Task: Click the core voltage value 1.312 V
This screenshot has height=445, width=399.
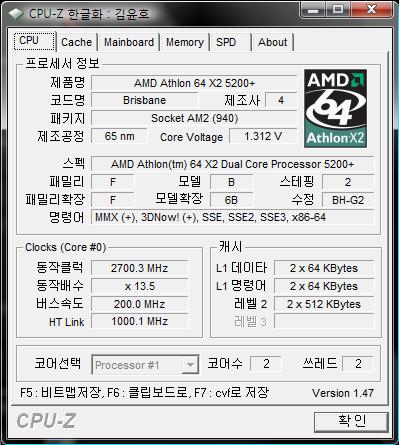Action: click(263, 136)
